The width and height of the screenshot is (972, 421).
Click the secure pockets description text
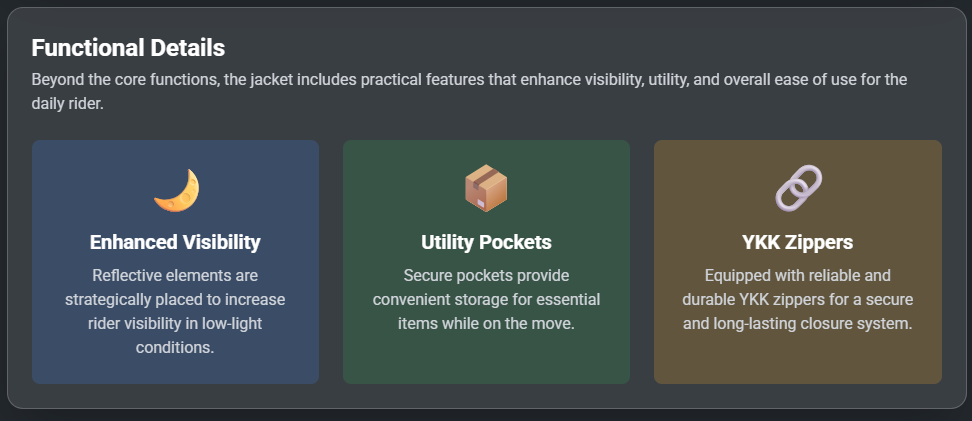(486, 299)
